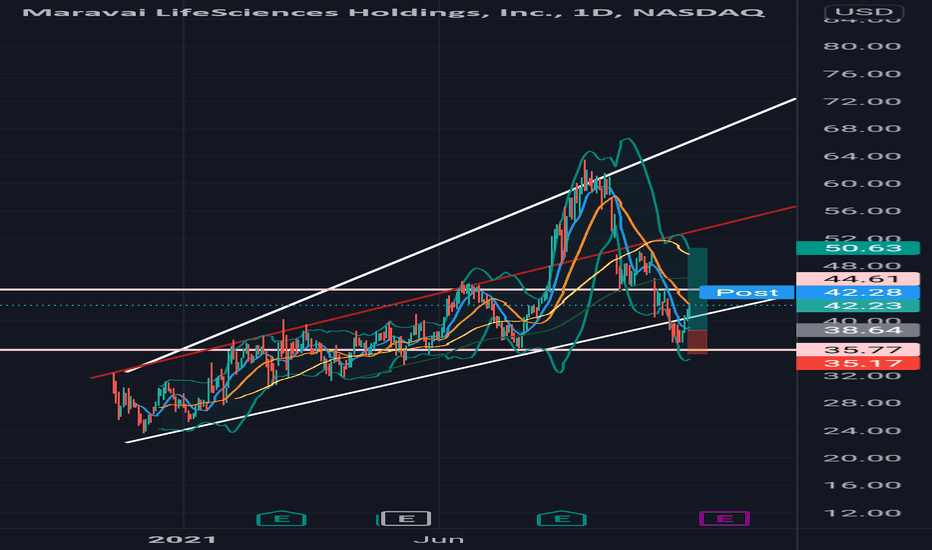Click the 72.00 price axis label
Image resolution: width=932 pixels, height=550 pixels.
coord(862,101)
